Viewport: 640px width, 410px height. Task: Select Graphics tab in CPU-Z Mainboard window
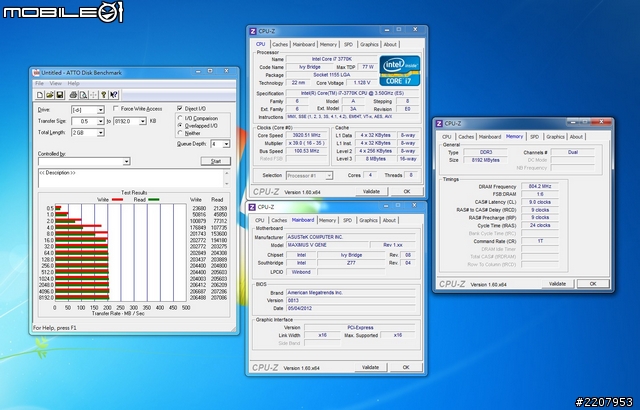(x=368, y=220)
